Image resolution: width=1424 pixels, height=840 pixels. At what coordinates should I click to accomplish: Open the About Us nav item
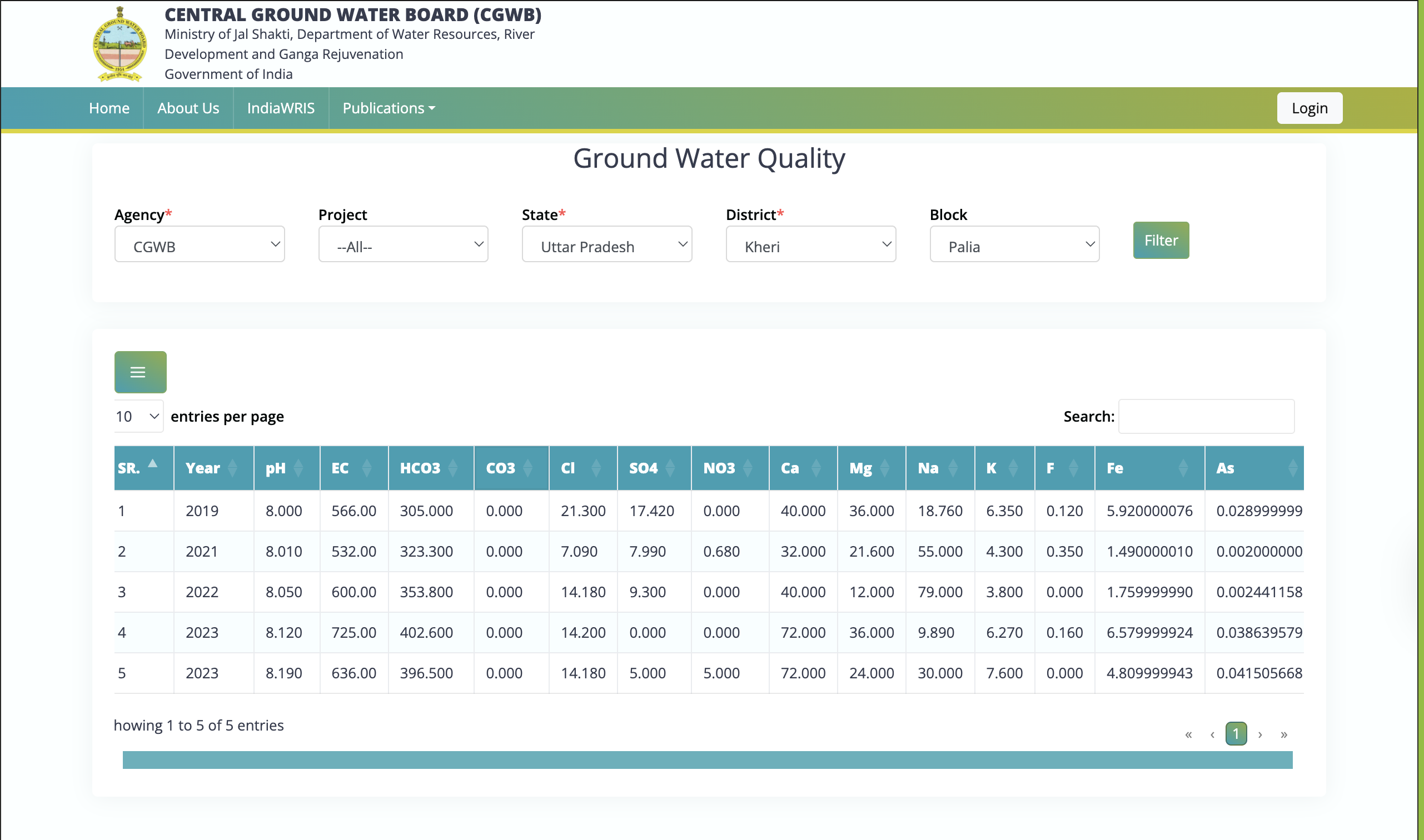pos(188,108)
